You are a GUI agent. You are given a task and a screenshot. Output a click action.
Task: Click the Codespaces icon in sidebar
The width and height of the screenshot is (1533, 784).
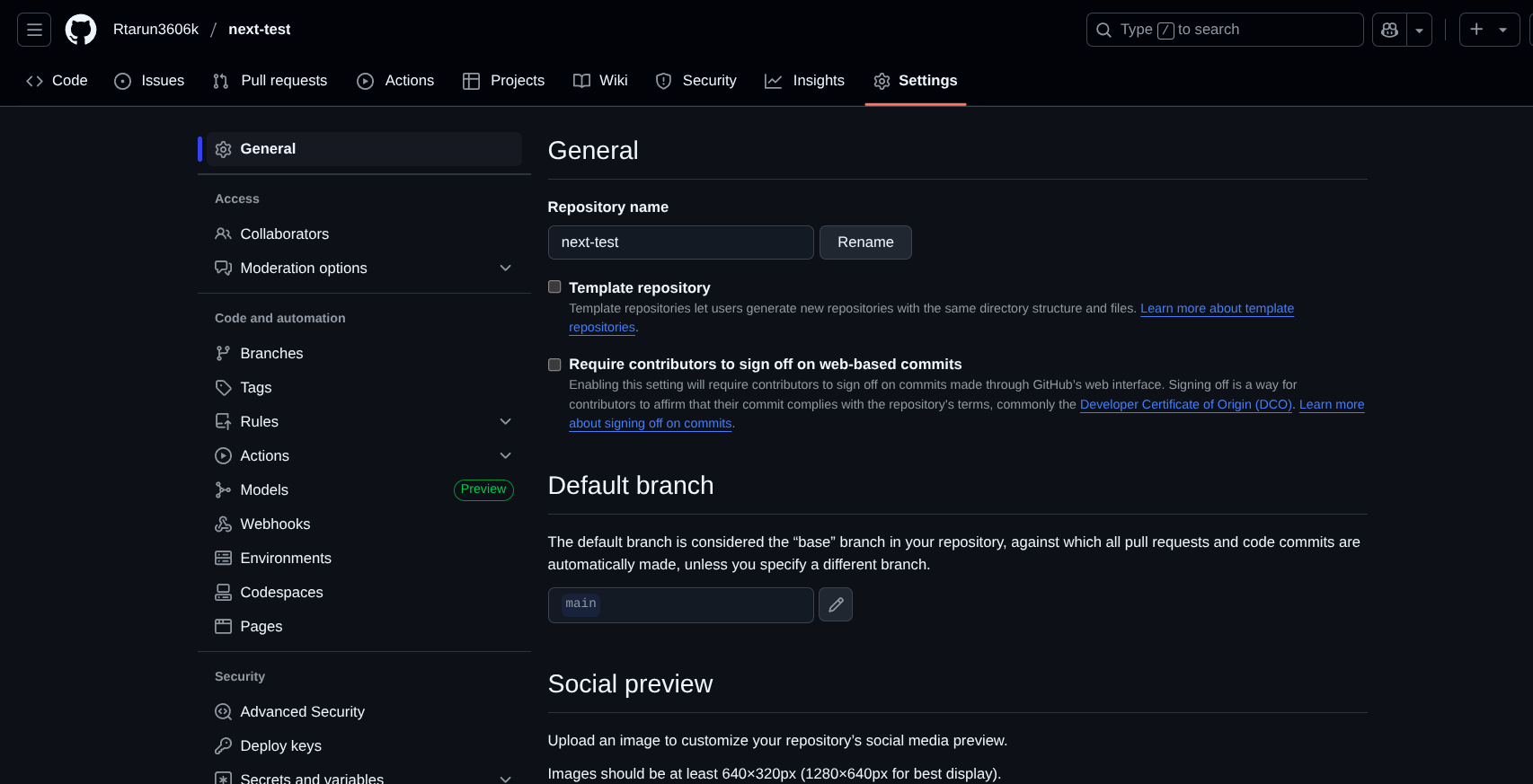tap(223, 592)
